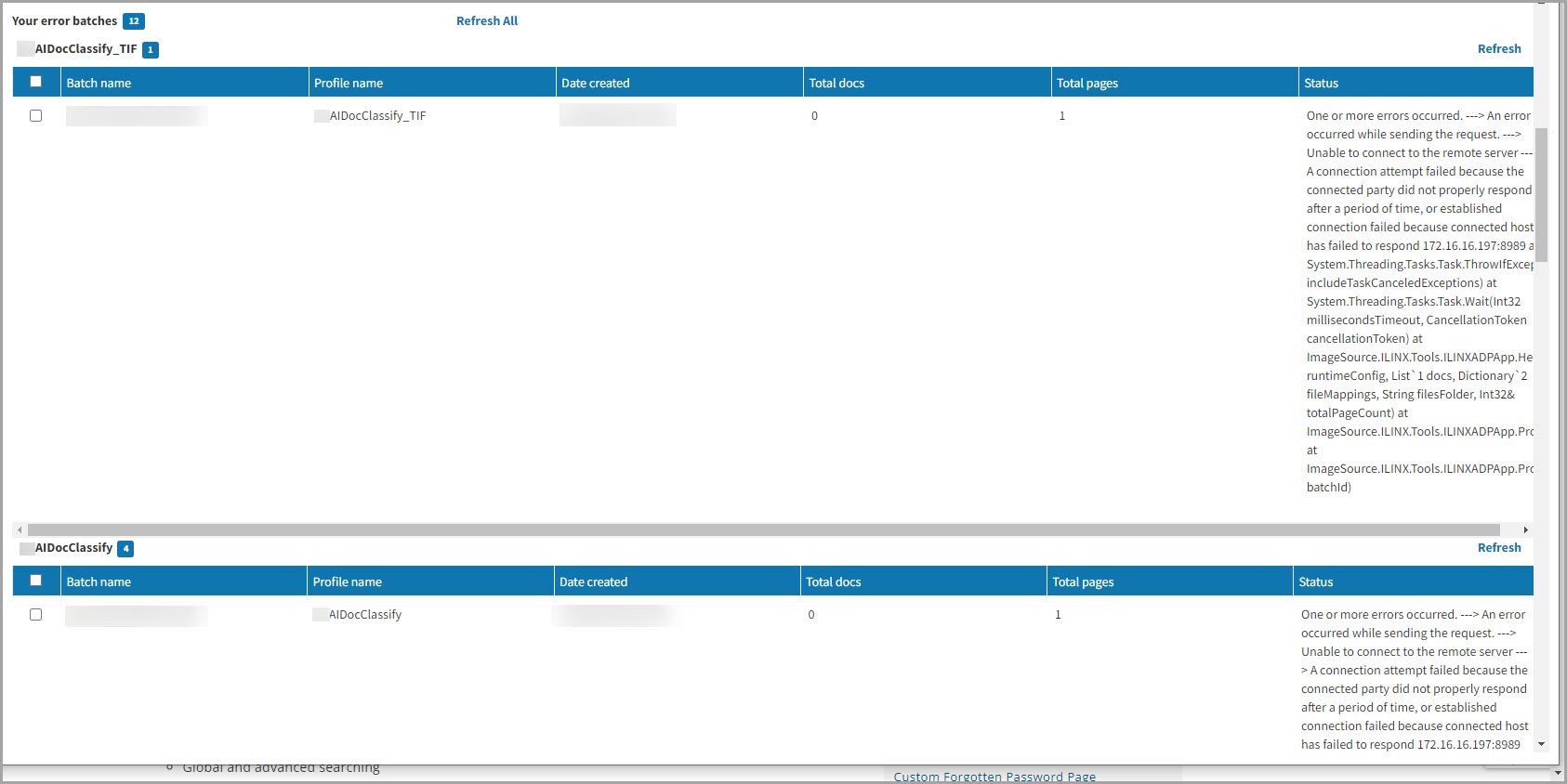Click the Refresh All link
1567x784 pixels.
click(486, 20)
